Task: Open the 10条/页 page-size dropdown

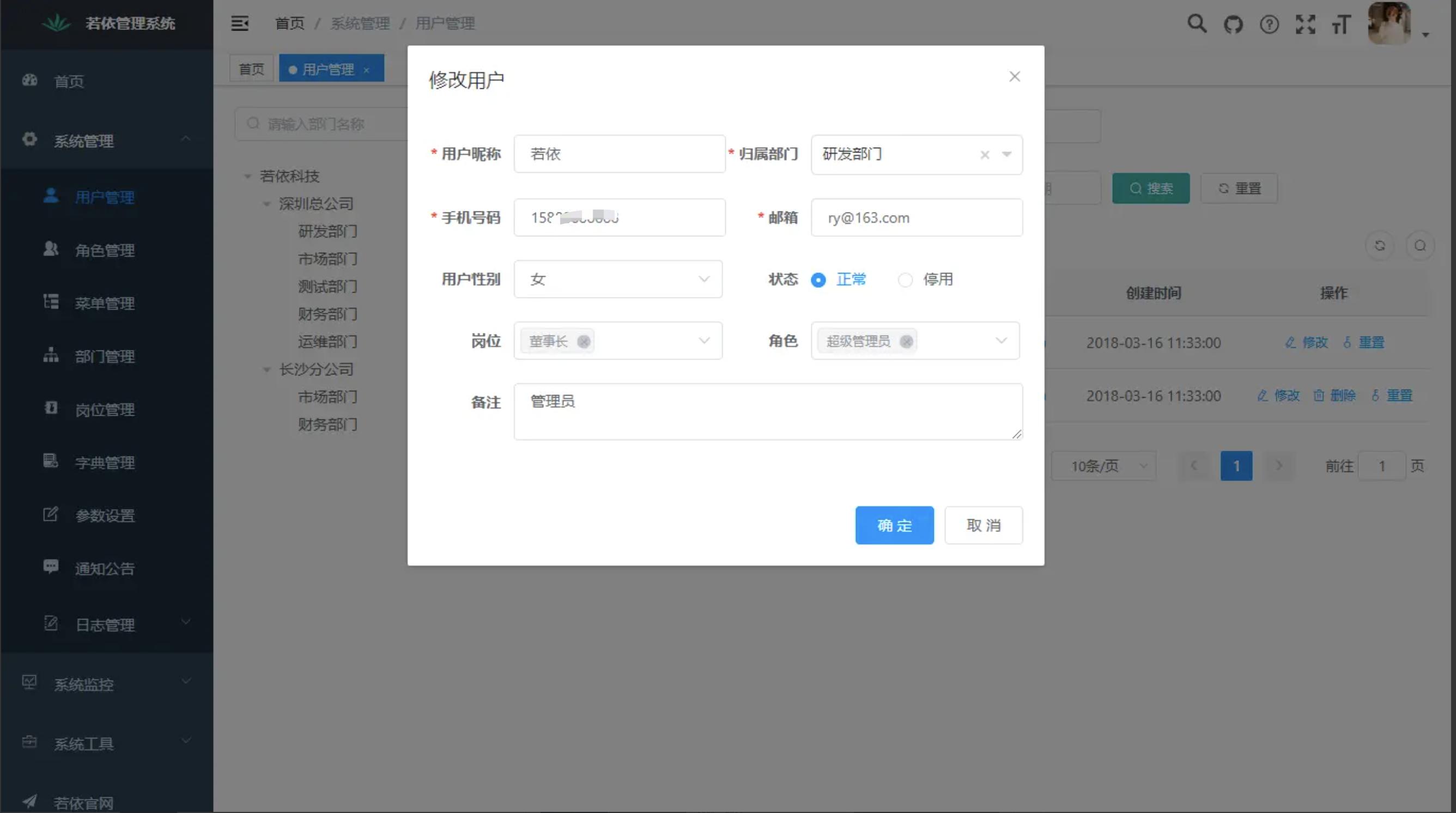Action: coord(1103,465)
